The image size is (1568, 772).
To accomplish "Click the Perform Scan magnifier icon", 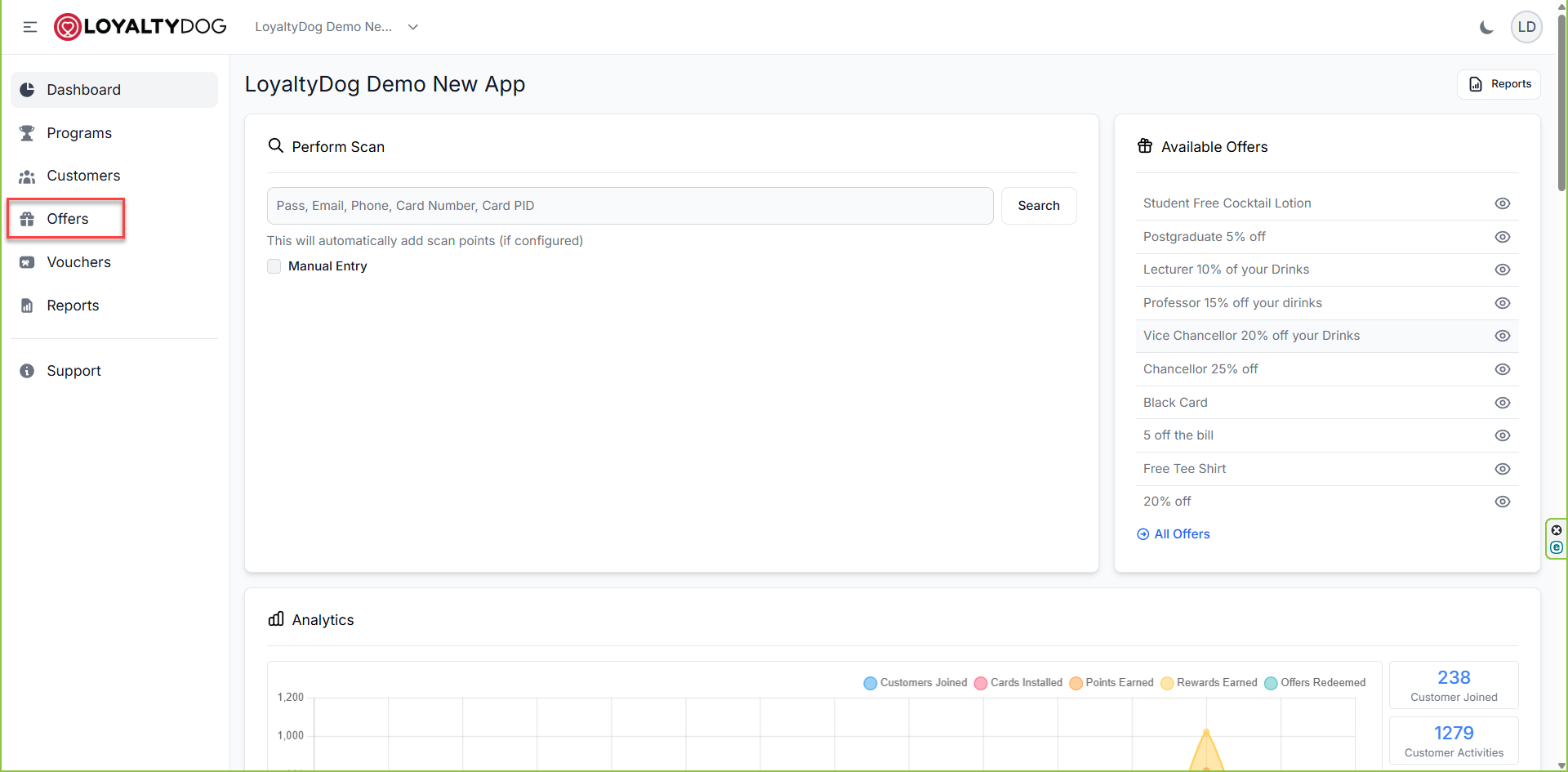I will coord(276,145).
